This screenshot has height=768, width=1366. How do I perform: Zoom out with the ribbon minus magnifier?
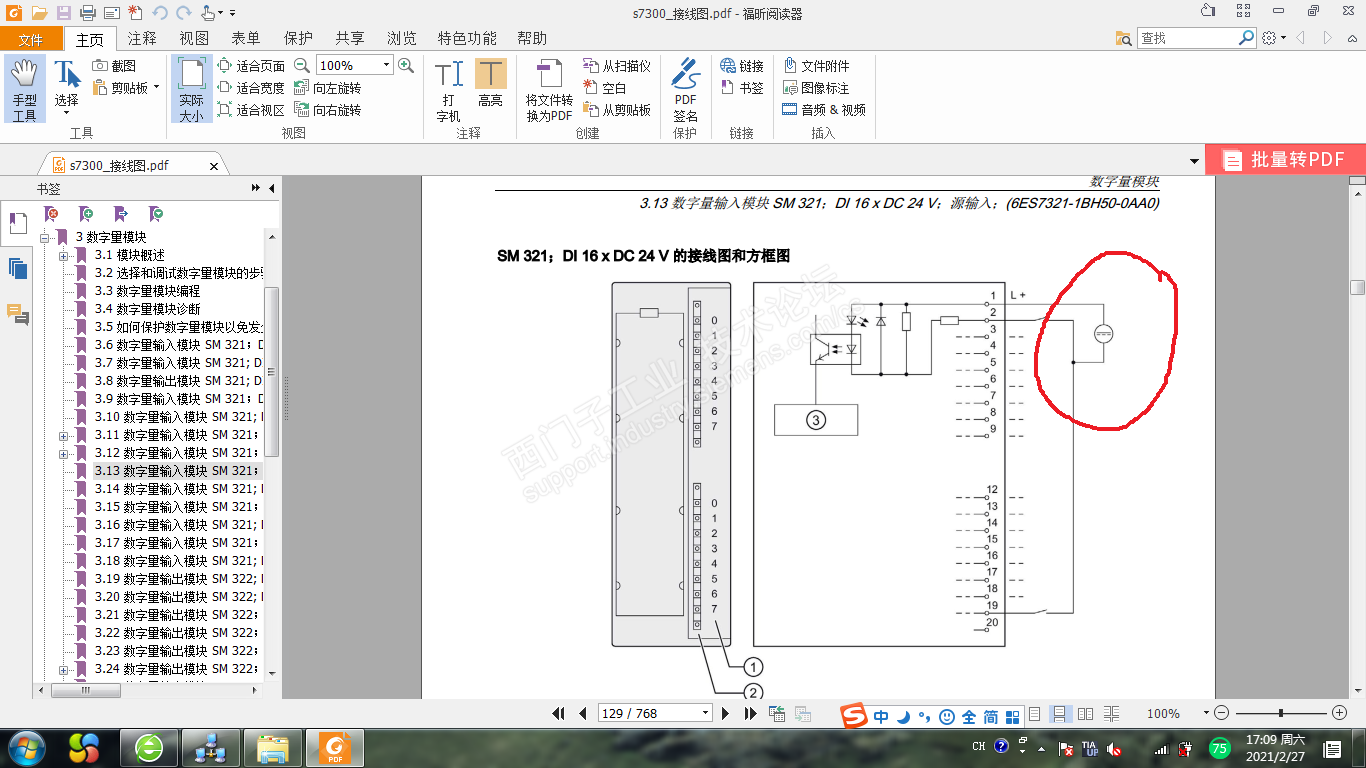[302, 65]
